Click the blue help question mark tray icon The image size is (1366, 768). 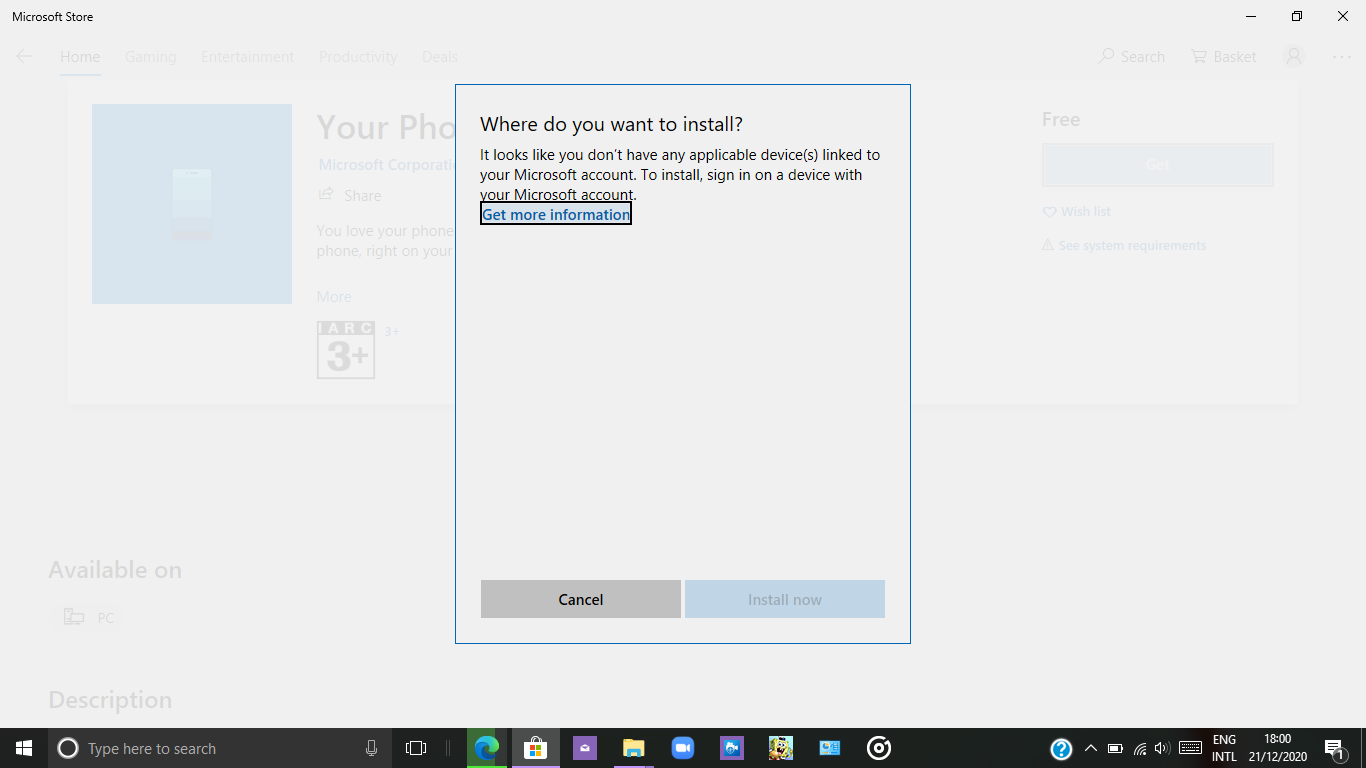tap(1061, 748)
